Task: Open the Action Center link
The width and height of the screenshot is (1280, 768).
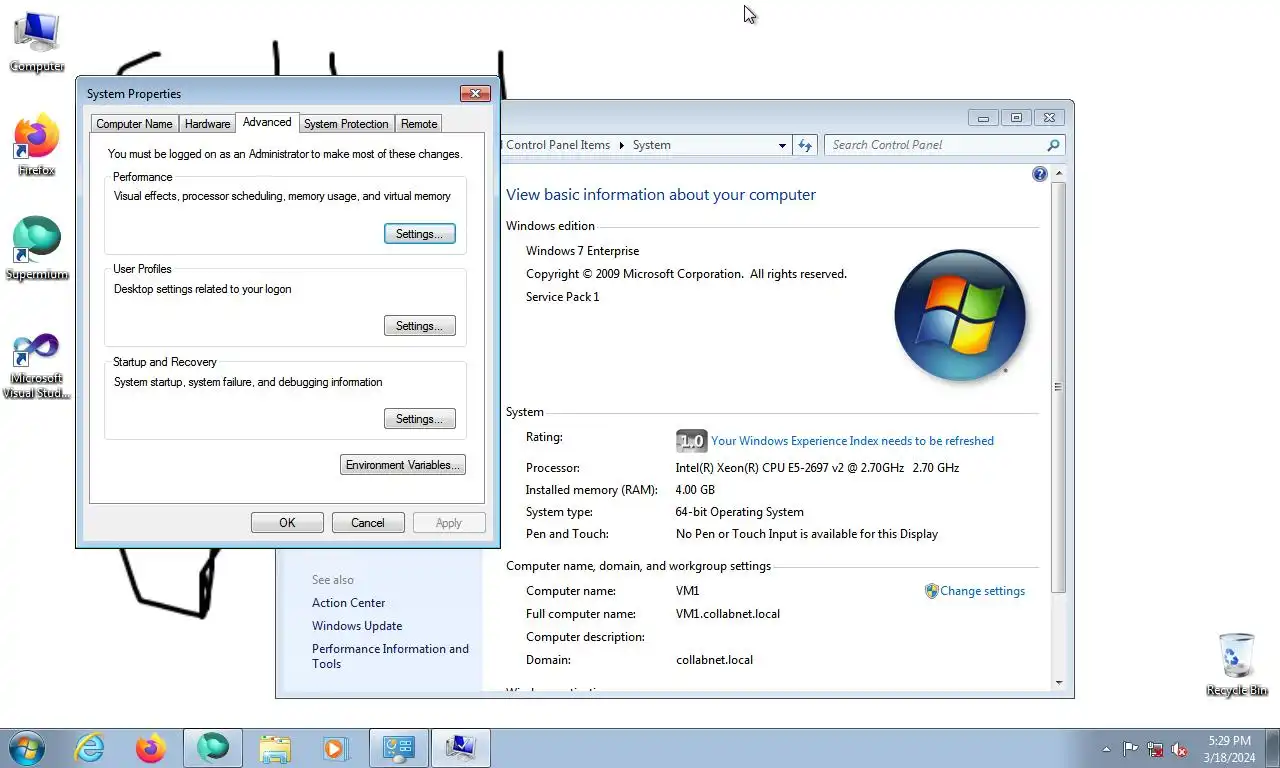Action: pyautogui.click(x=348, y=603)
